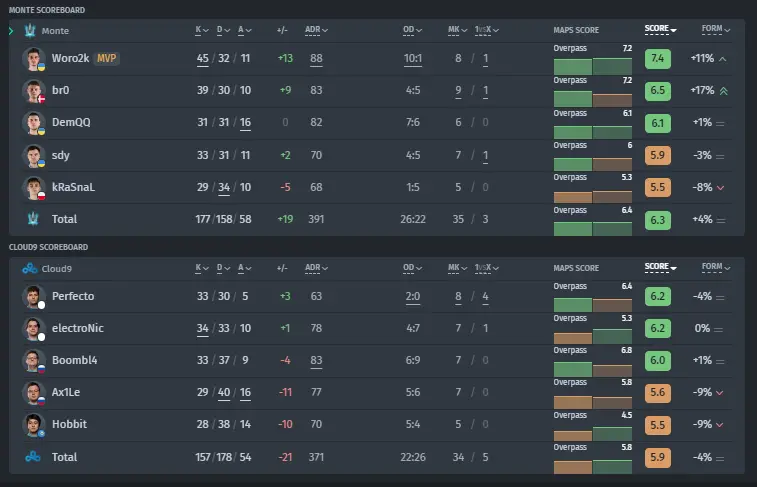This screenshot has height=487, width=757.
Task: Click Ax1Le's downward form trend arrow
Action: click(x=720, y=393)
